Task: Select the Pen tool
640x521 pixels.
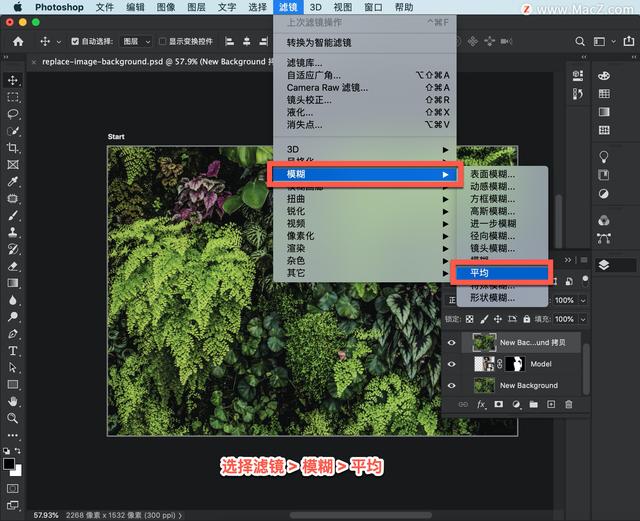Action: (x=13, y=334)
